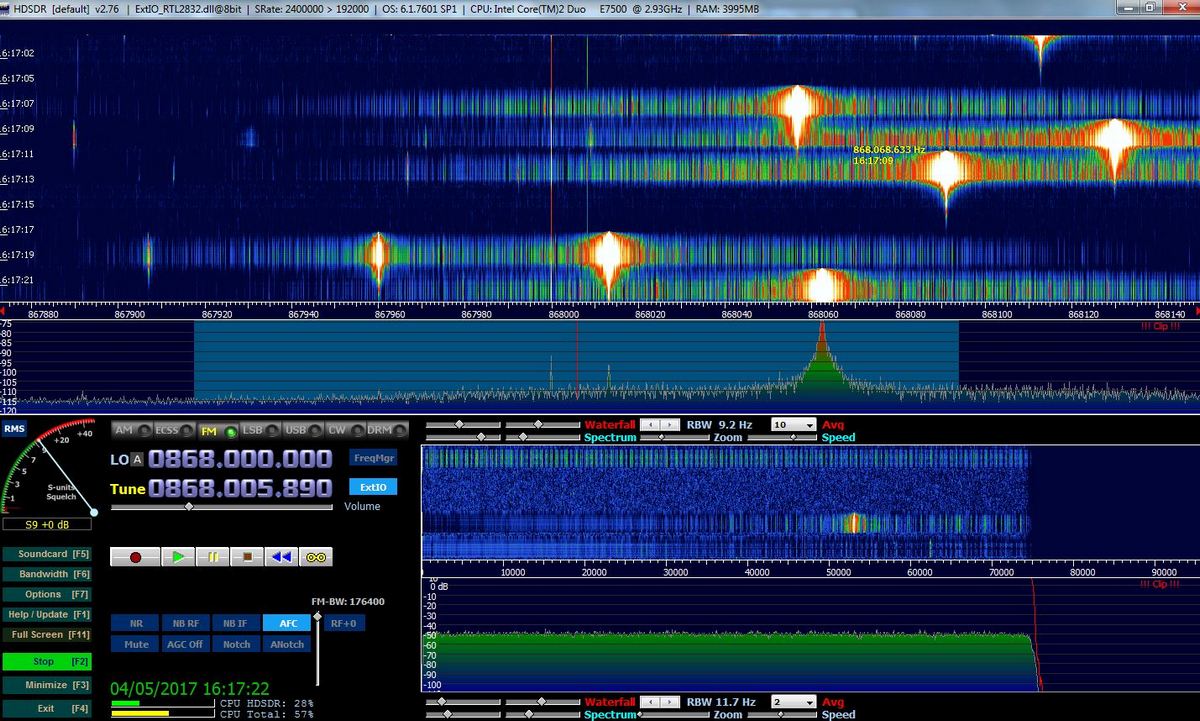Enable the Mute toggle
Screen dimensions: 1200x721
click(137, 644)
